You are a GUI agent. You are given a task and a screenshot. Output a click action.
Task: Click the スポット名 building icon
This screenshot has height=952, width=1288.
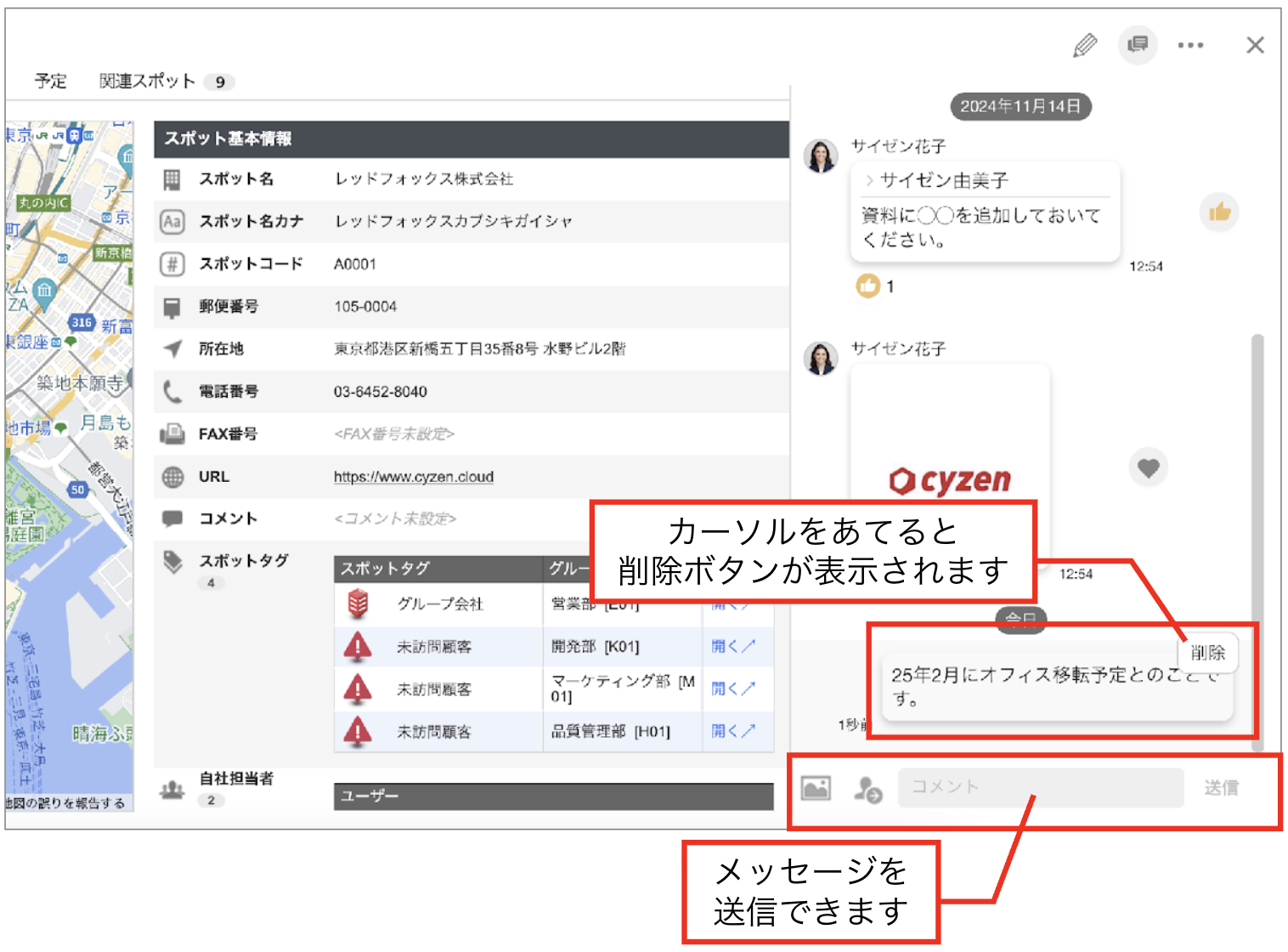pos(172,179)
